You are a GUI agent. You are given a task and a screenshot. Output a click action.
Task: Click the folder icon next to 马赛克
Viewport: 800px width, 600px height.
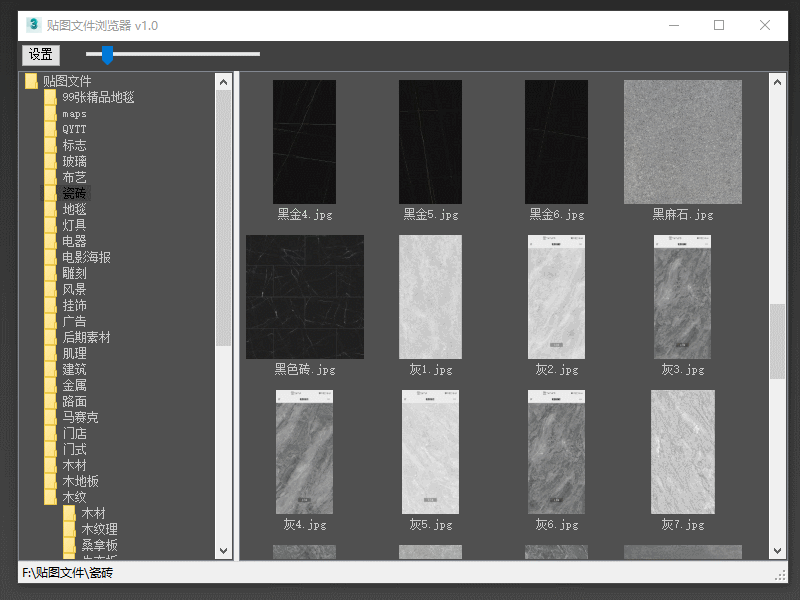[51, 417]
